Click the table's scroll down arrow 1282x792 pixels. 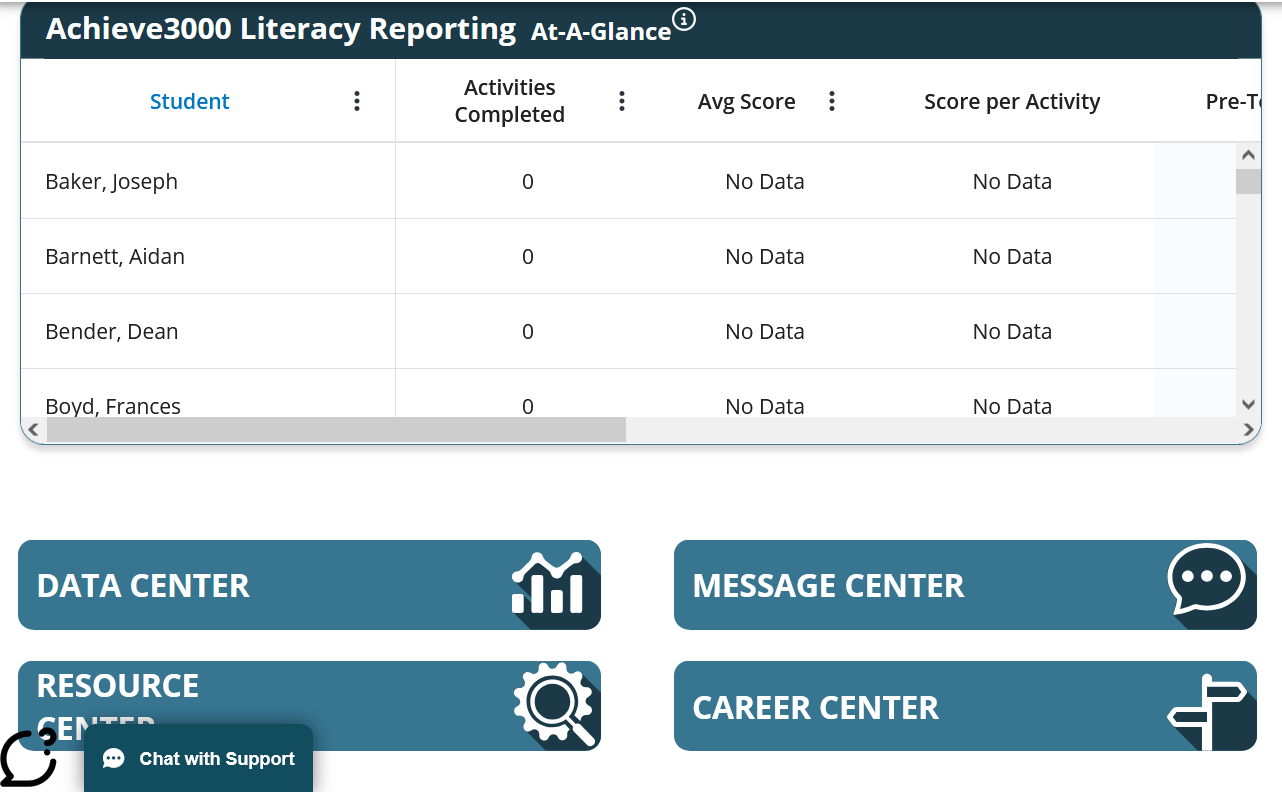point(1247,405)
